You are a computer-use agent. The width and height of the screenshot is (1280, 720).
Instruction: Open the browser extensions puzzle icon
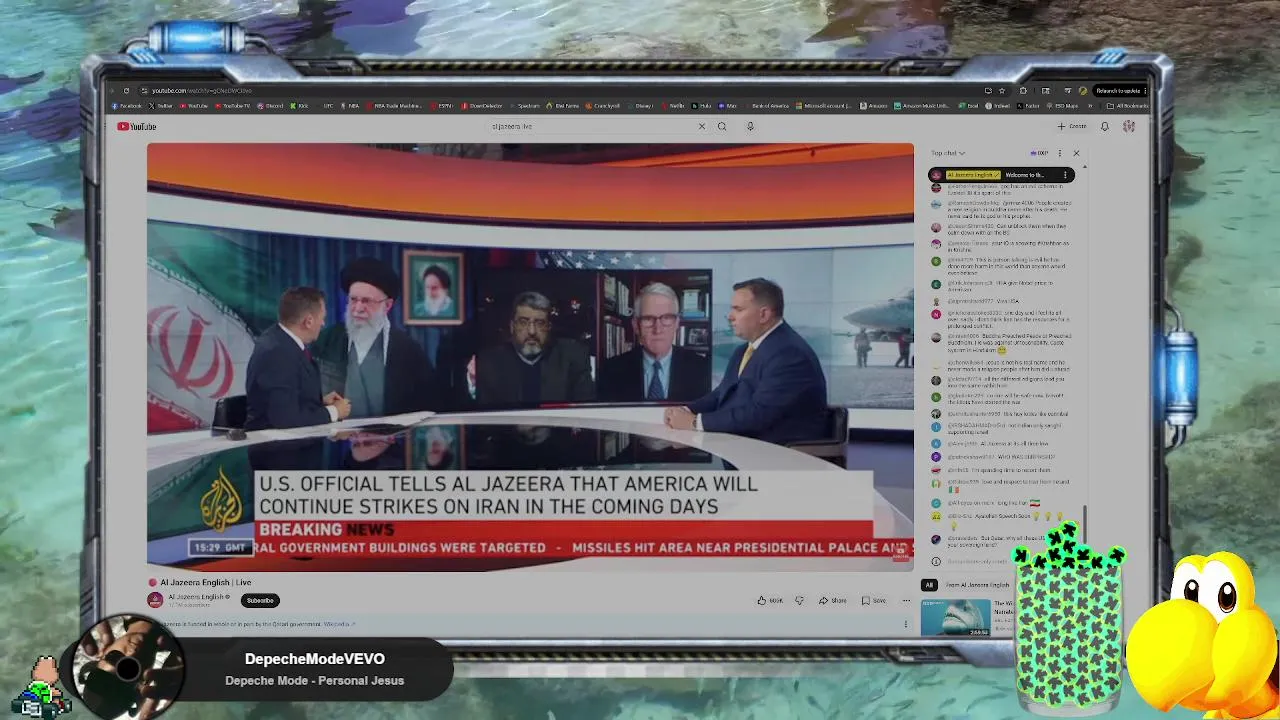point(1023,91)
